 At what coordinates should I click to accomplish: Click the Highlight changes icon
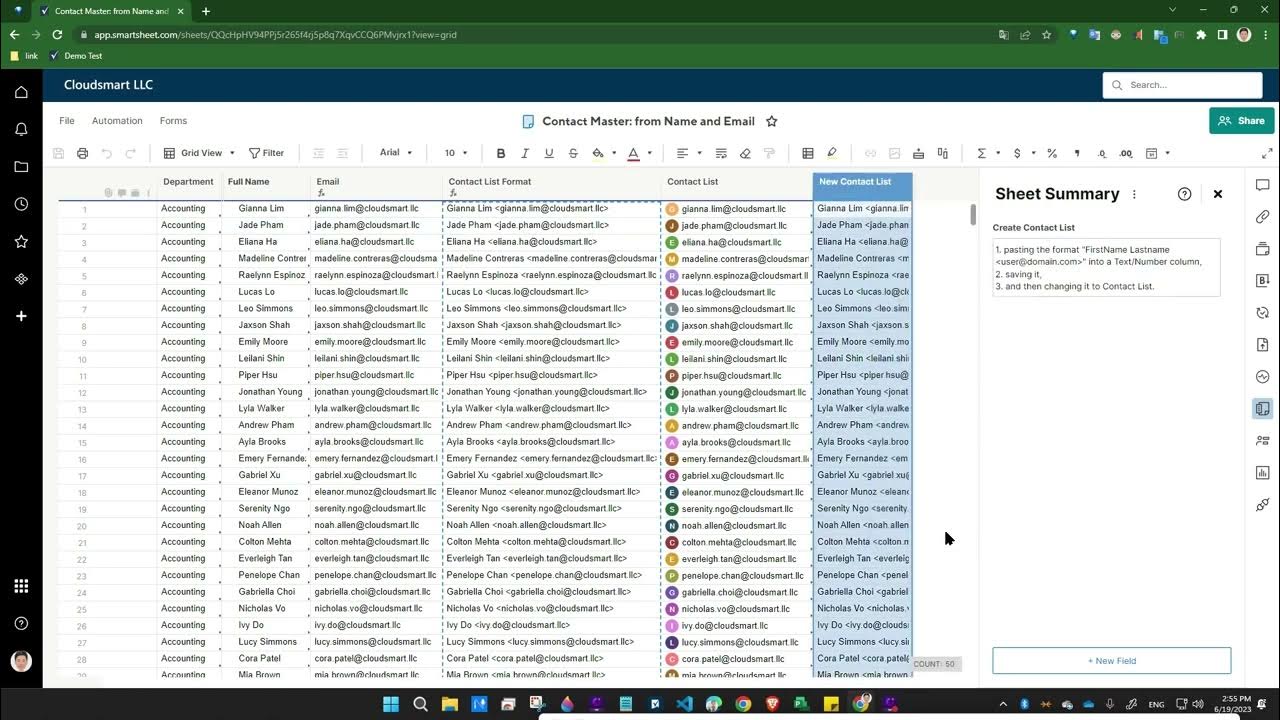832,153
